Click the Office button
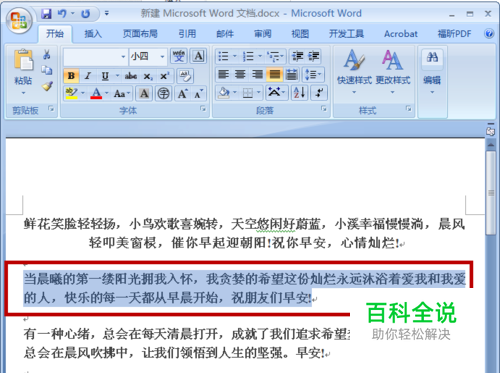Viewport: 500px width, 373px height. 19,20
